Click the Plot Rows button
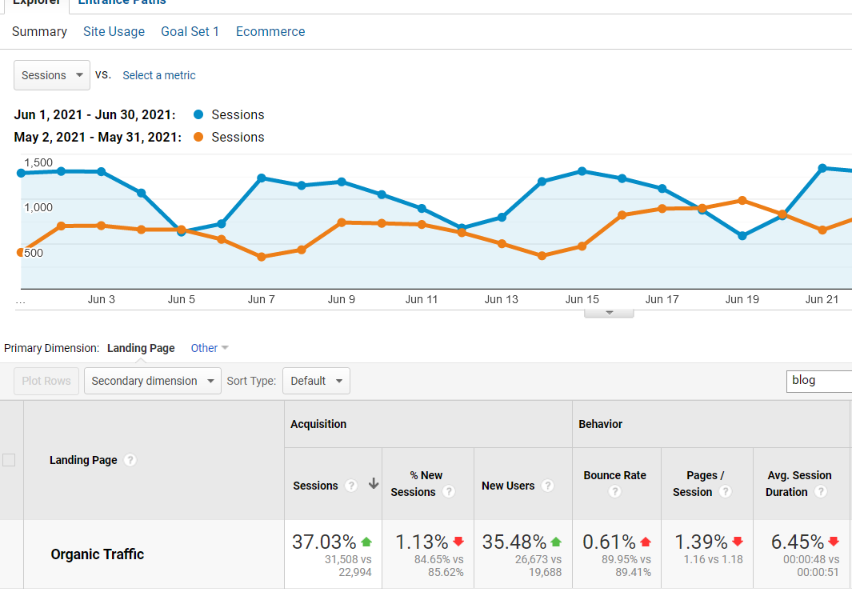Image resolution: width=852 pixels, height=589 pixels. (46, 381)
